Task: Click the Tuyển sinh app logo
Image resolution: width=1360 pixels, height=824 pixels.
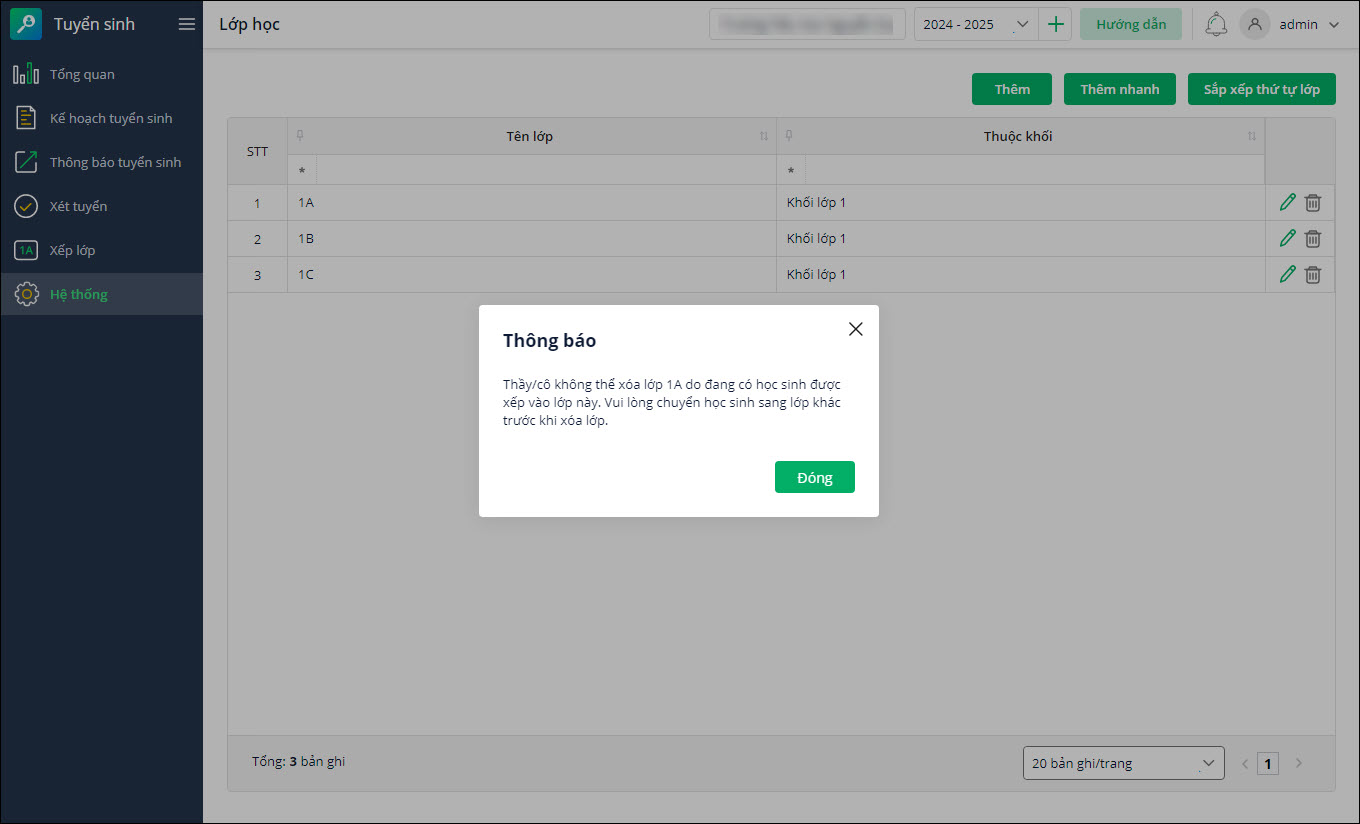Action: [x=26, y=24]
